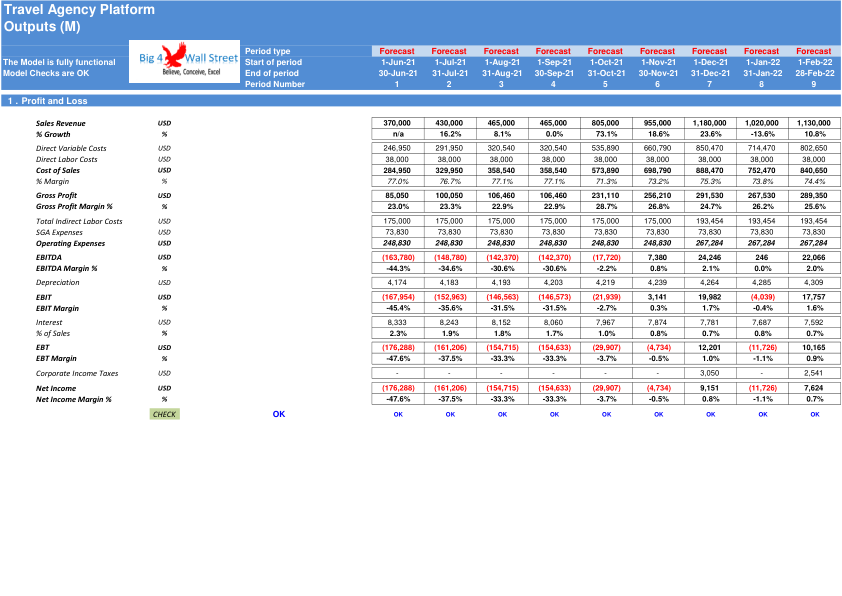Image resolution: width=842 pixels, height=596 pixels.
Task: Click the Travel Agency Platform title
Action: point(79,10)
